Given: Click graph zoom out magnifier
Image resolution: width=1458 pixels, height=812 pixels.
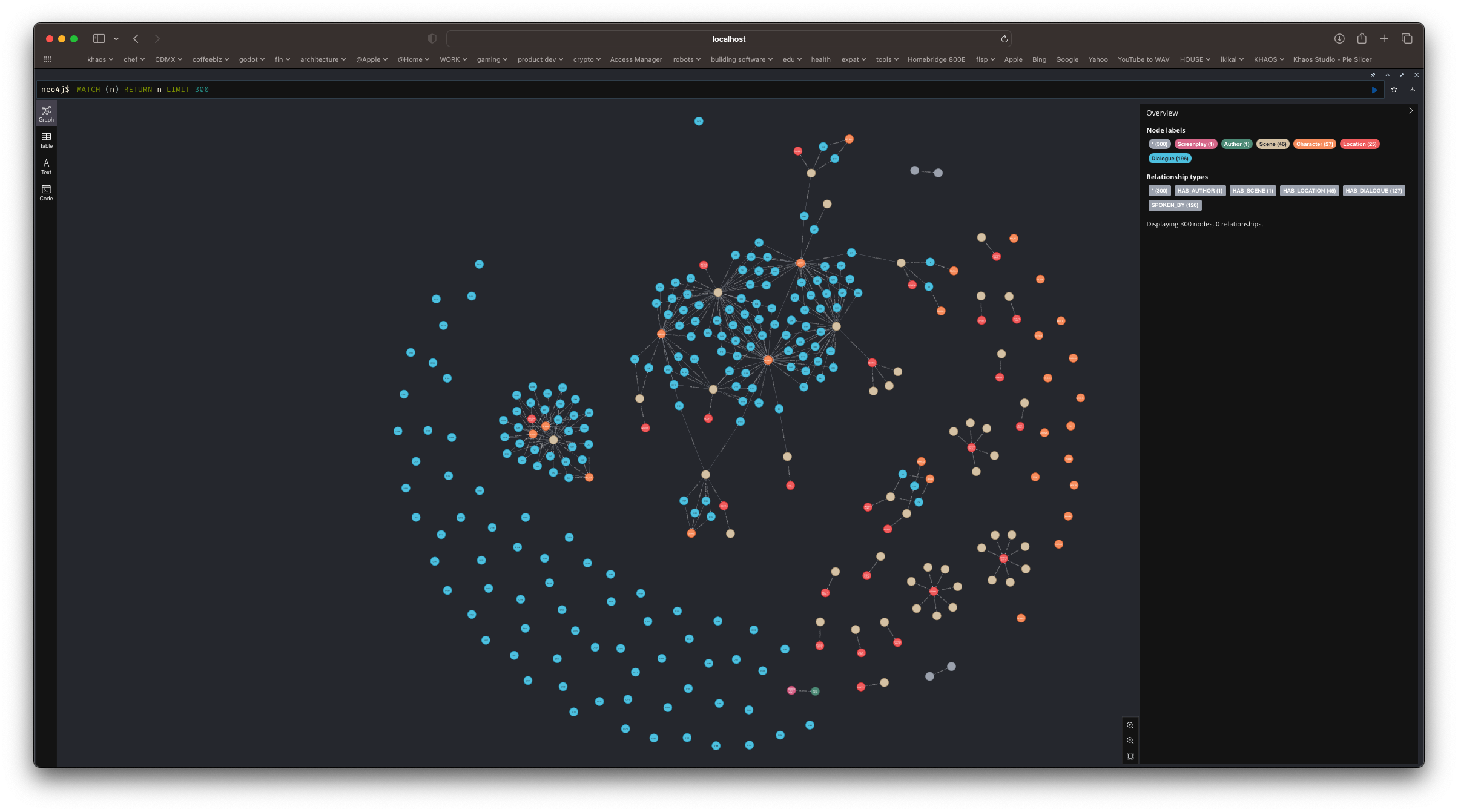Looking at the screenshot, I should pyautogui.click(x=1130, y=741).
